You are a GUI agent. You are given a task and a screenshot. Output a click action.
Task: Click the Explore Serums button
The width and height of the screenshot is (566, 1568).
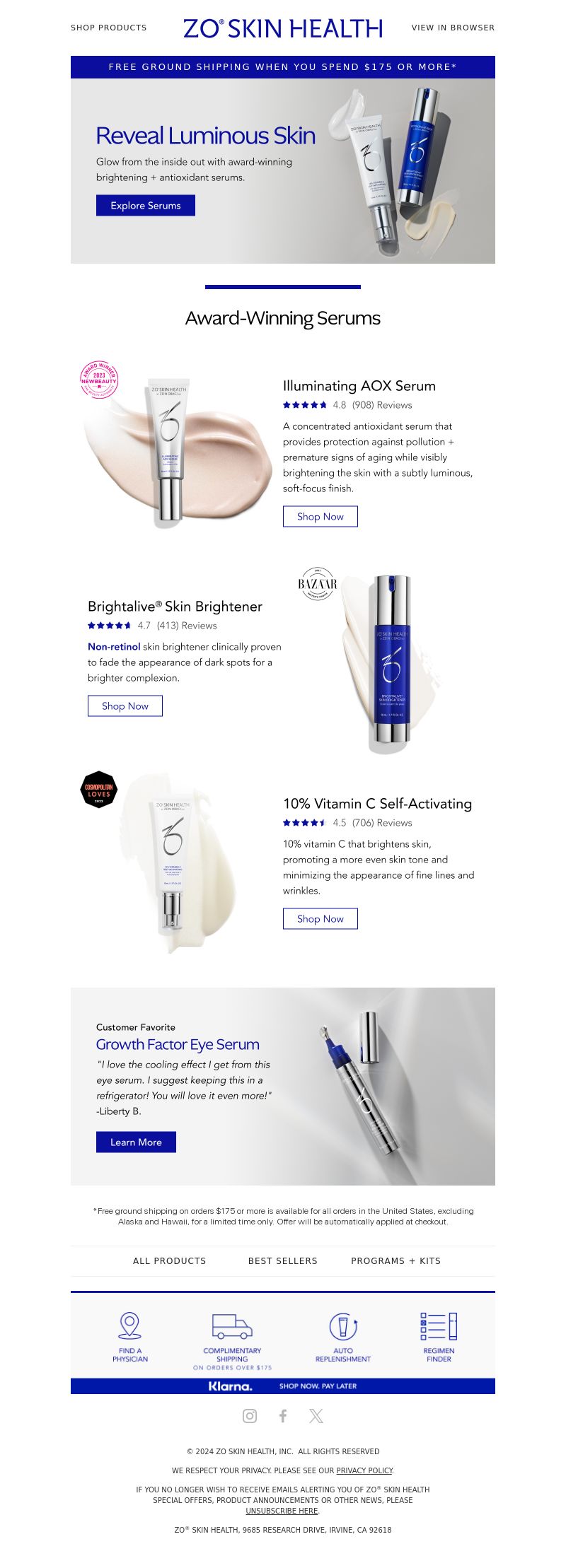pyautogui.click(x=146, y=205)
